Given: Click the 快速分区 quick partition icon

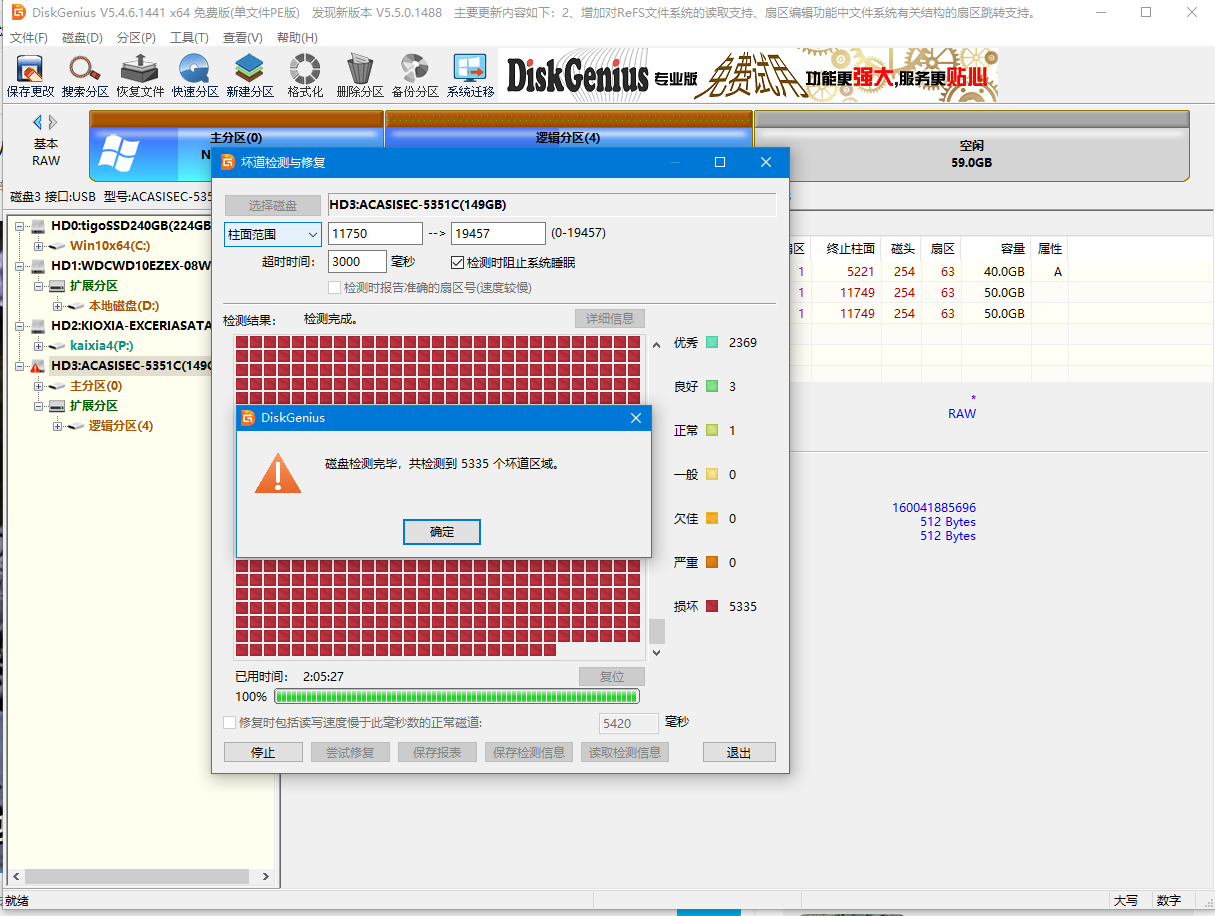Looking at the screenshot, I should pyautogui.click(x=194, y=76).
